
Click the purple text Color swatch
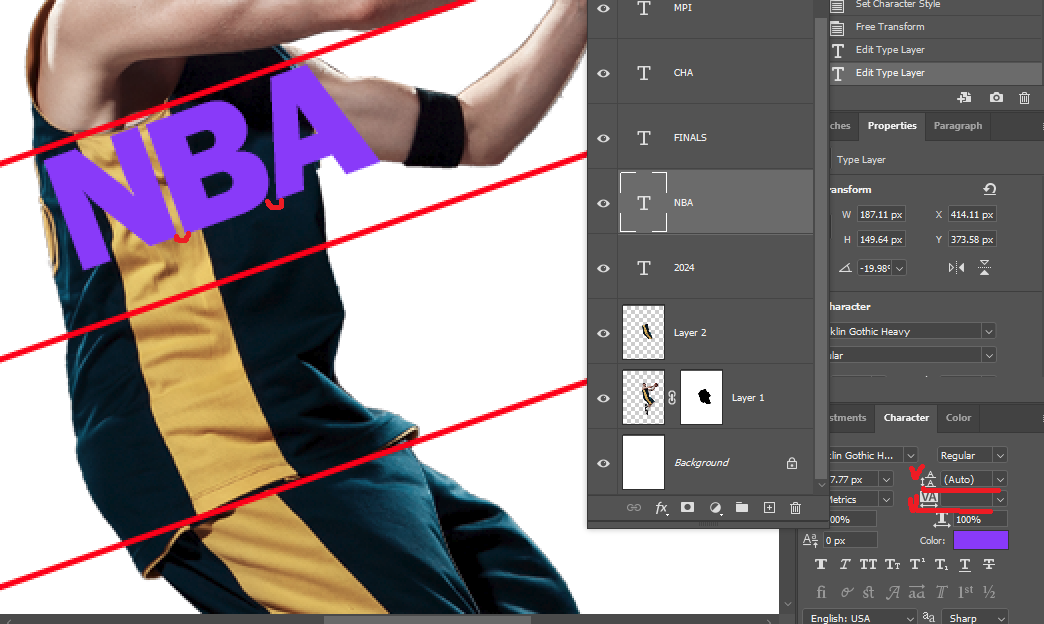pos(981,540)
